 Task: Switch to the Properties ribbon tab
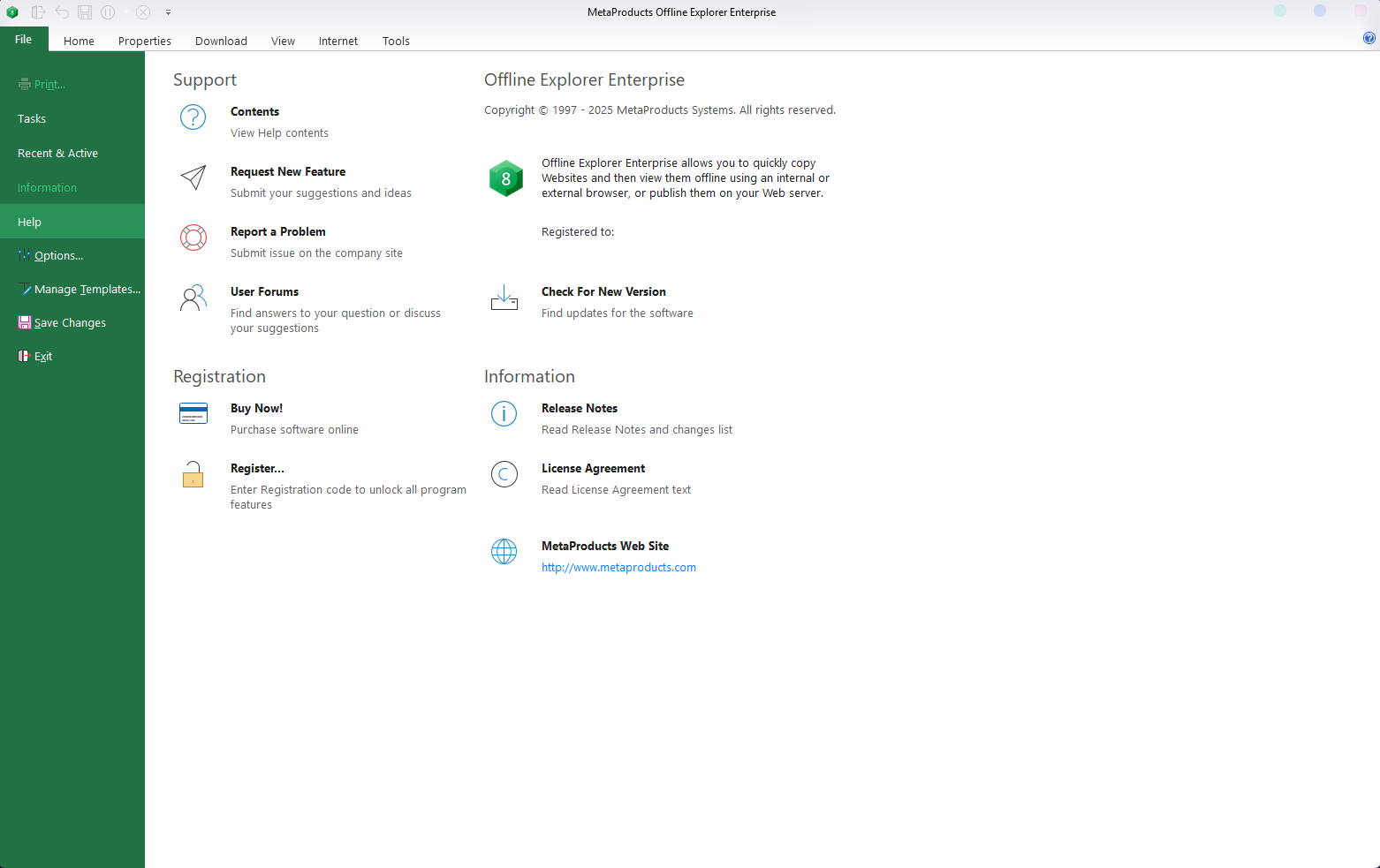click(x=145, y=41)
